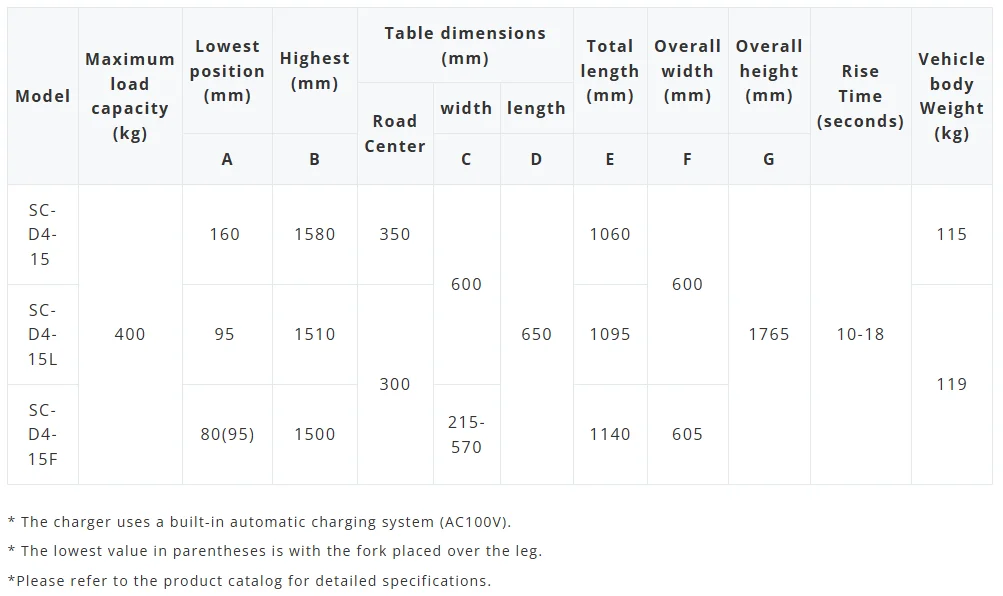Select the 80(95) lowest position value
The width and height of the screenshot is (1003, 596).
[227, 434]
